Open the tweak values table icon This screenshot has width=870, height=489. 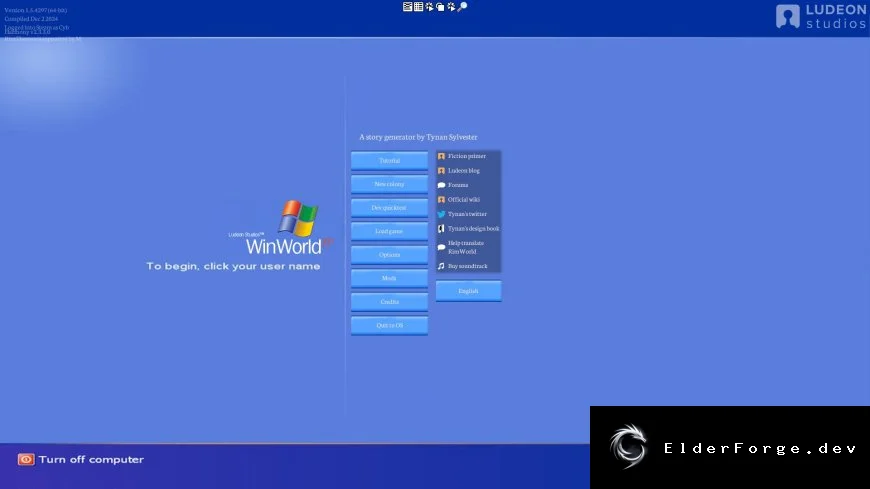[418, 7]
